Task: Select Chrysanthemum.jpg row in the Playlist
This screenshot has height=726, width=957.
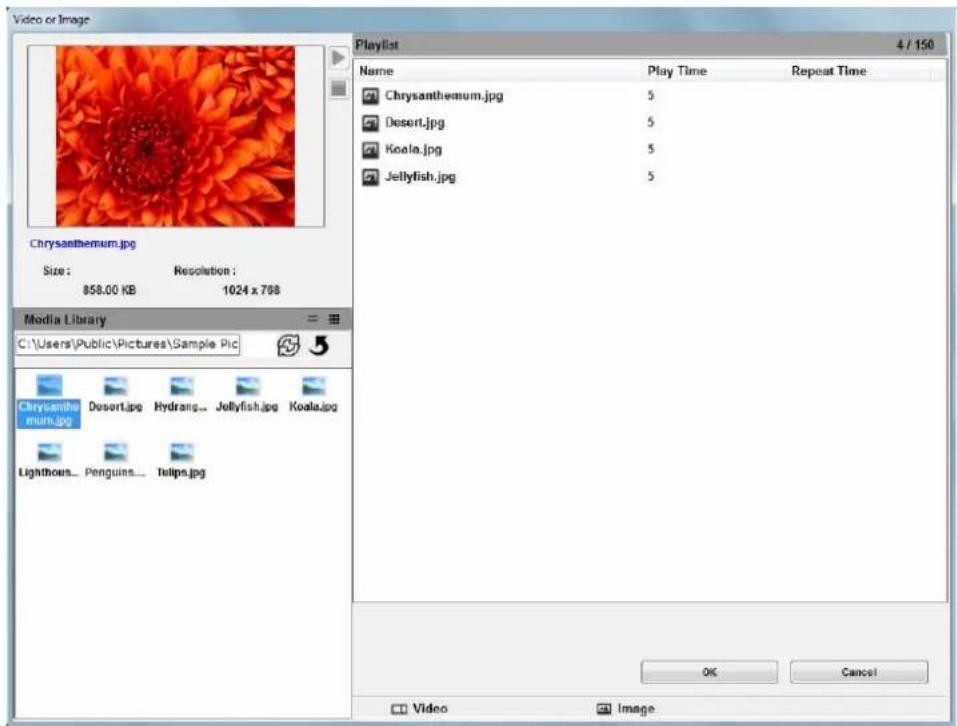Action: click(x=649, y=96)
